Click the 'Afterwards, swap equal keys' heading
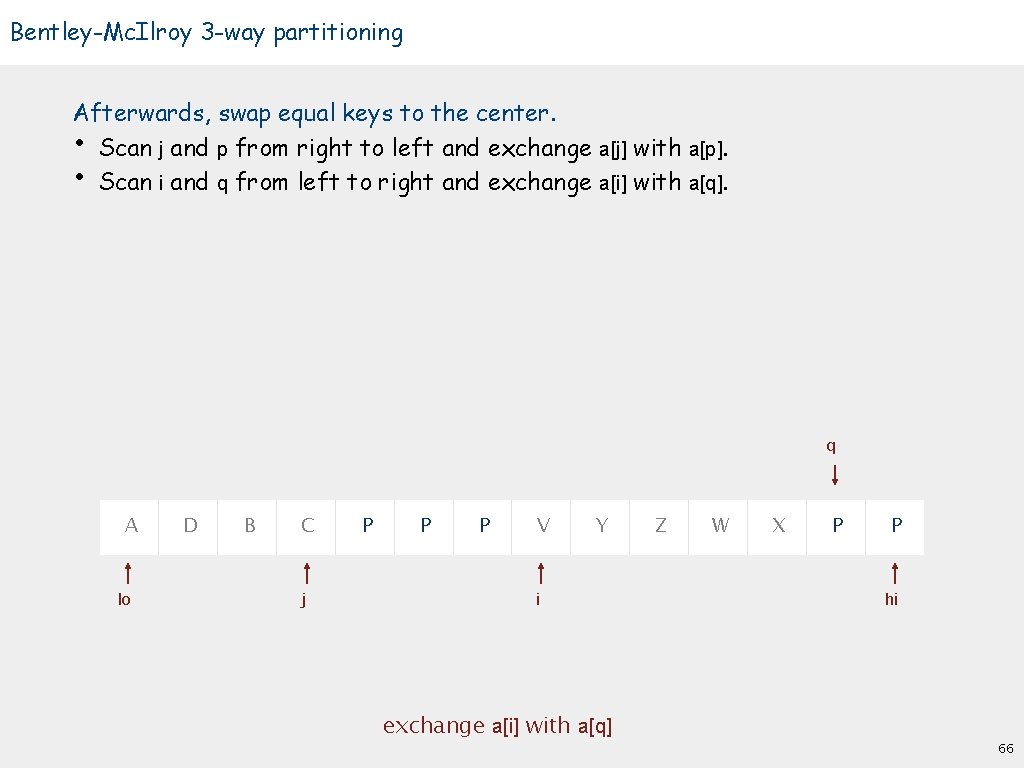 [315, 113]
